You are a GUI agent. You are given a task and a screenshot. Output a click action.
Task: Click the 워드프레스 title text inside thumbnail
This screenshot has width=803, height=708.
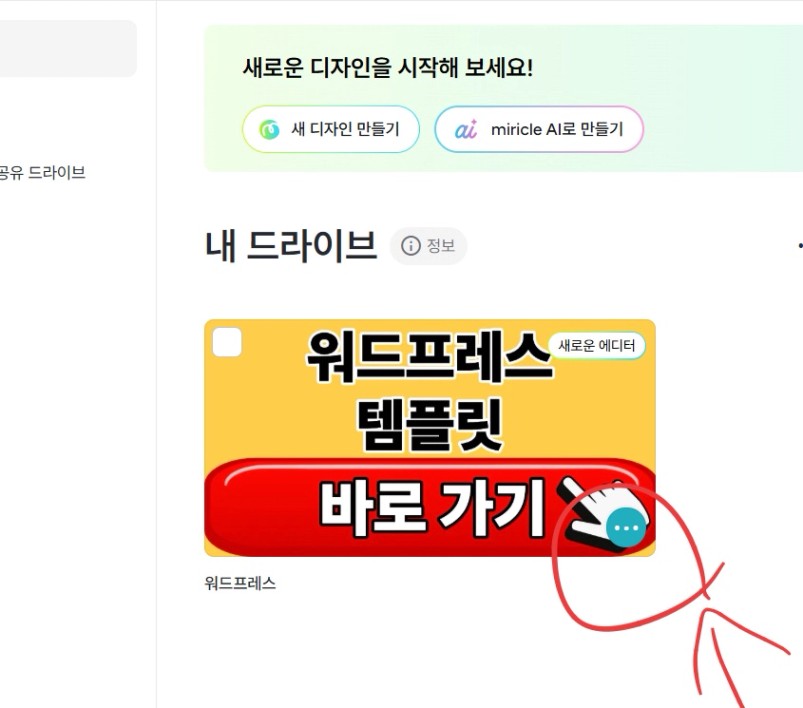[x=429, y=357]
